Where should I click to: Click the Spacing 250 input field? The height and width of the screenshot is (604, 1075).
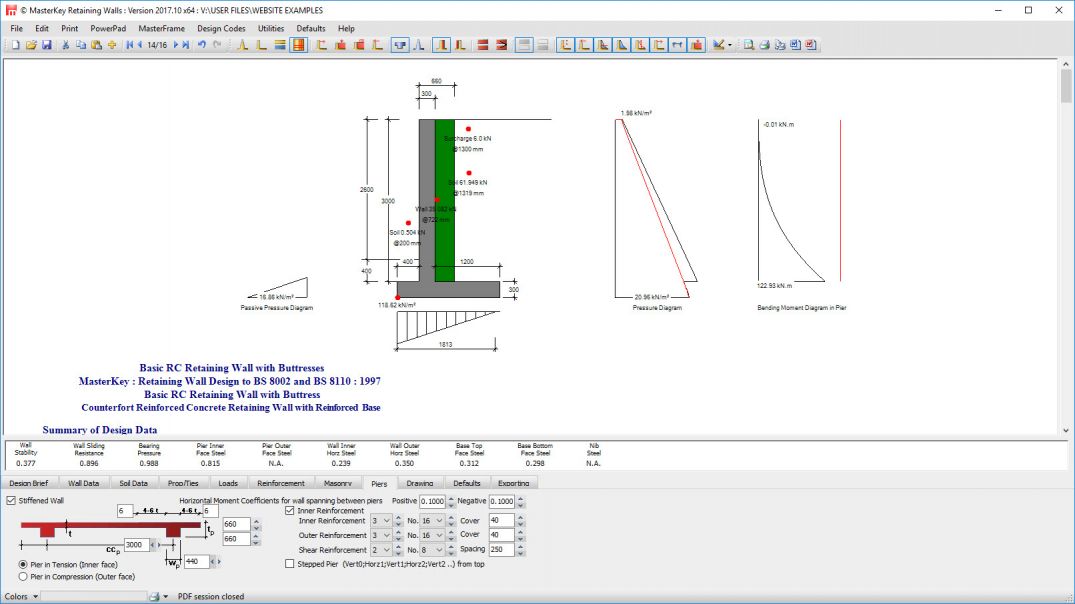(x=501, y=550)
